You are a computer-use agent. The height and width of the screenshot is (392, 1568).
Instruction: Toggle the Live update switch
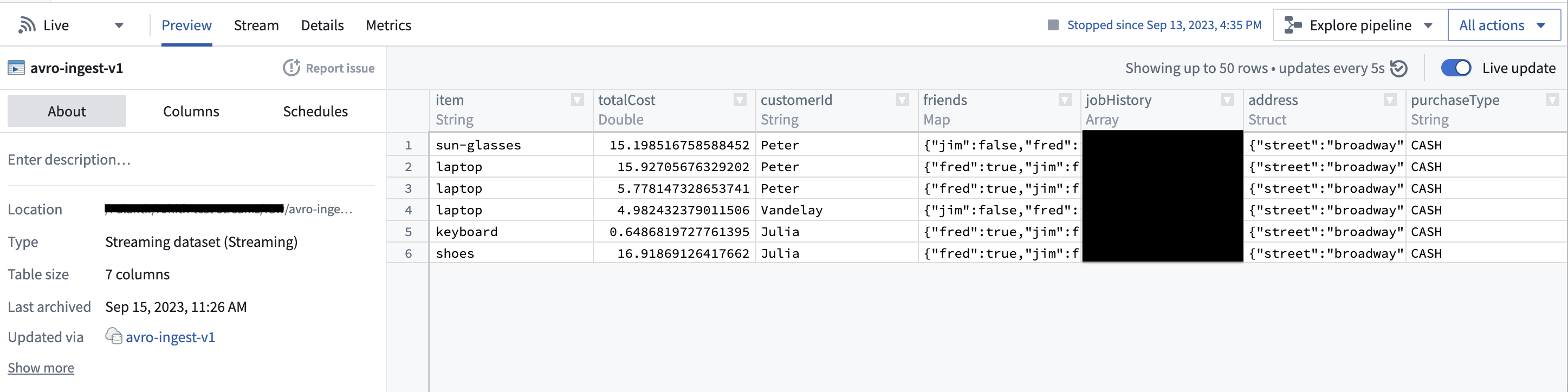coord(1456,68)
